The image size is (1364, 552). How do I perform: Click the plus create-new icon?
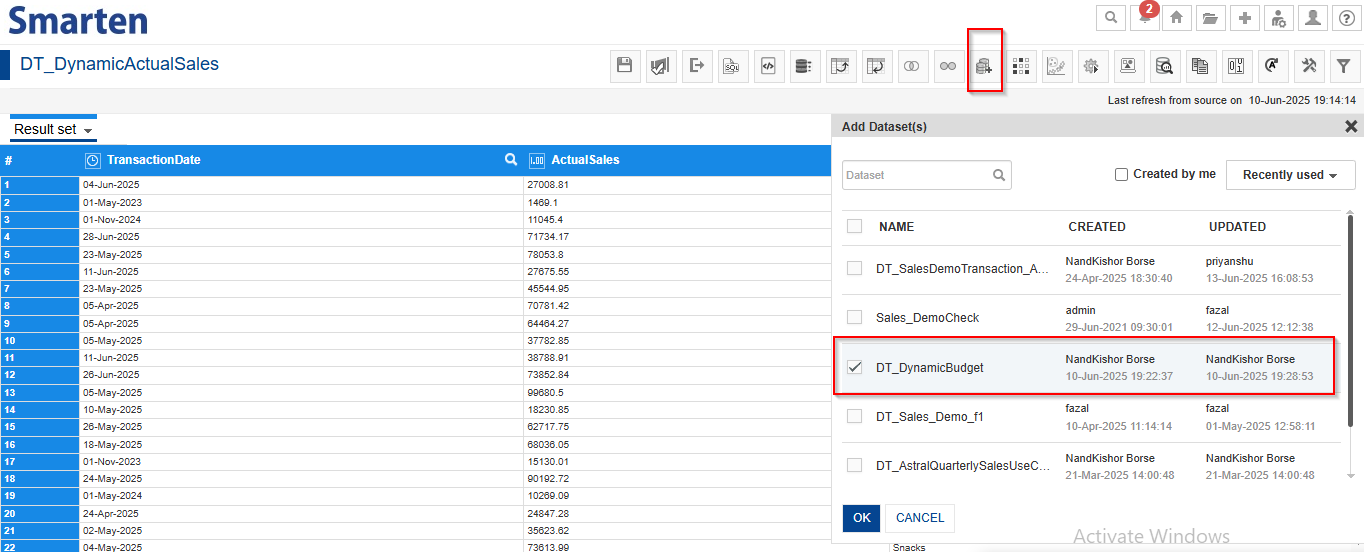[x=1244, y=17]
